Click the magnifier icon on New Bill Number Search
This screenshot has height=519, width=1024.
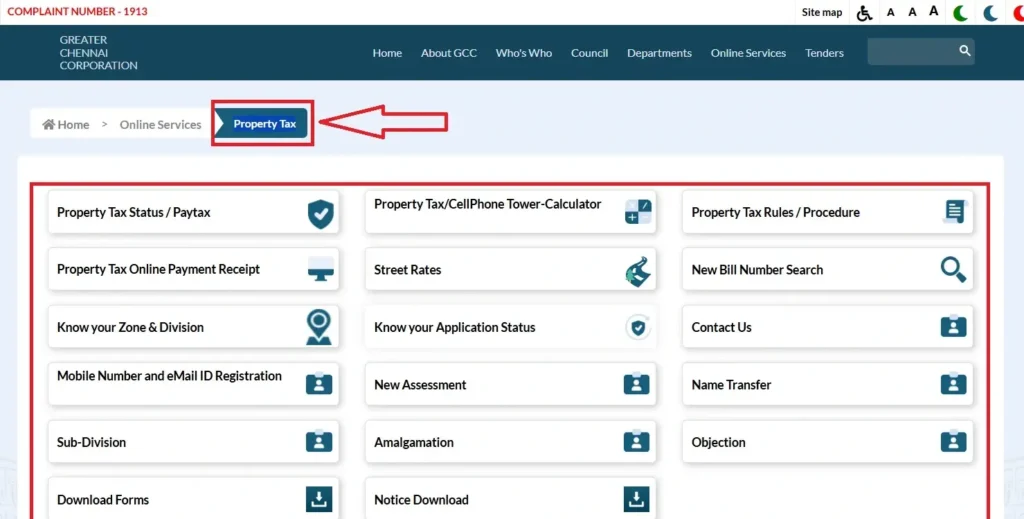(x=953, y=270)
